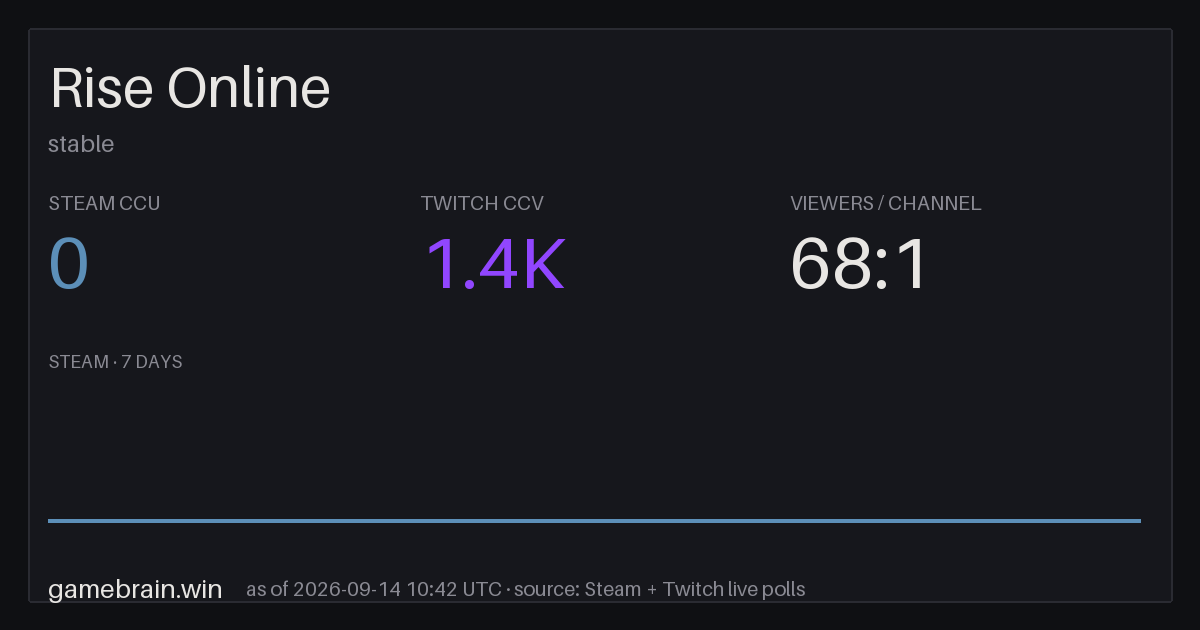
Task: Select the 68:1 ratio value
Action: tap(860, 265)
